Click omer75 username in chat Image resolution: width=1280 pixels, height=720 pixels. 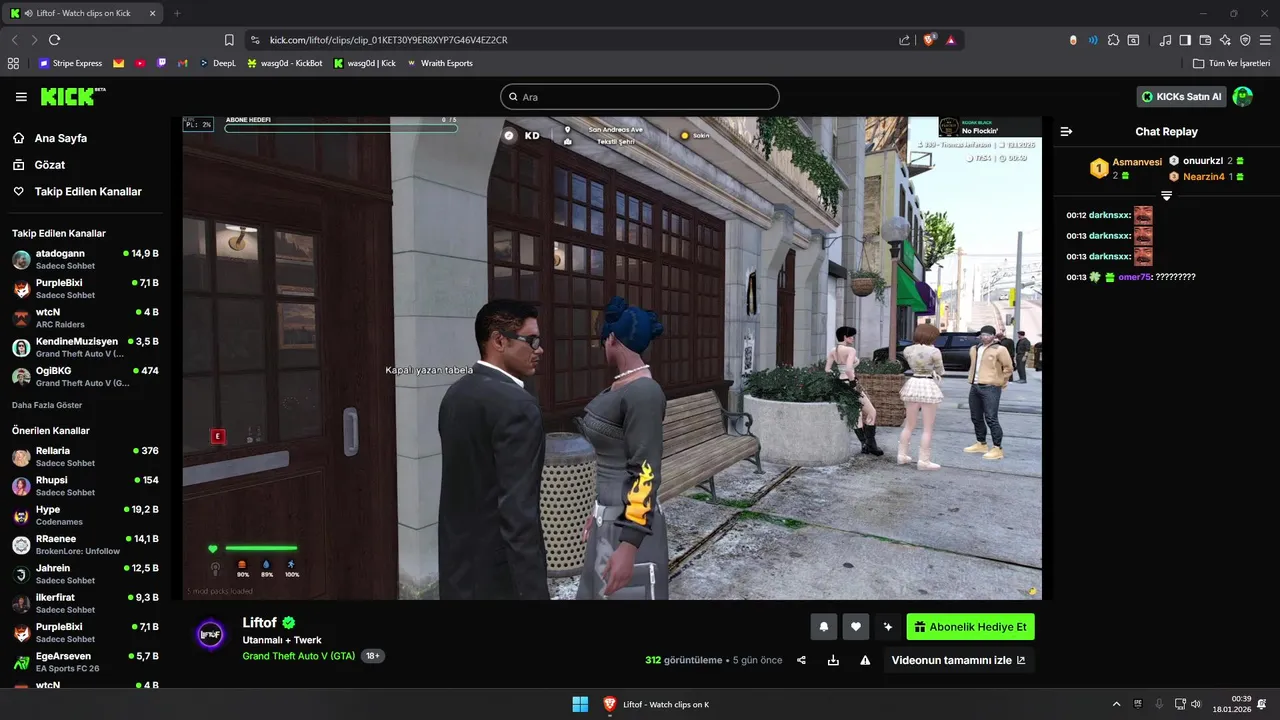(x=1134, y=277)
